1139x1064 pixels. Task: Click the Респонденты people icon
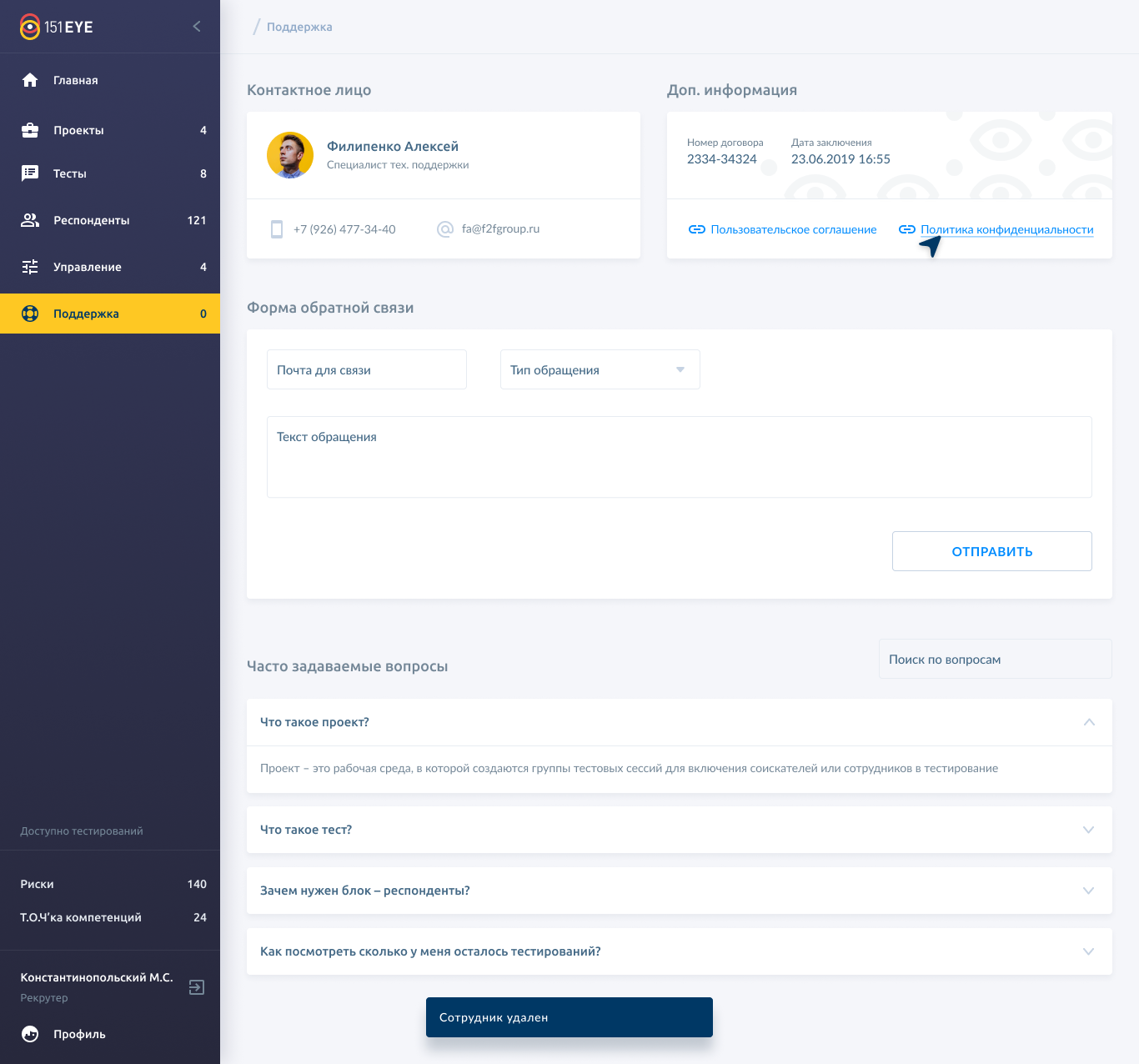[30, 220]
